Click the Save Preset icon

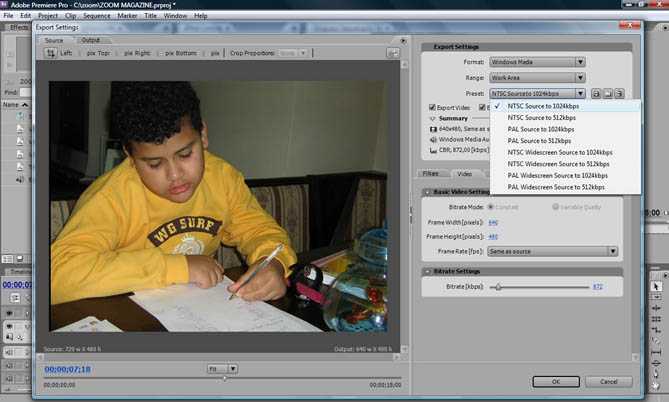(597, 92)
